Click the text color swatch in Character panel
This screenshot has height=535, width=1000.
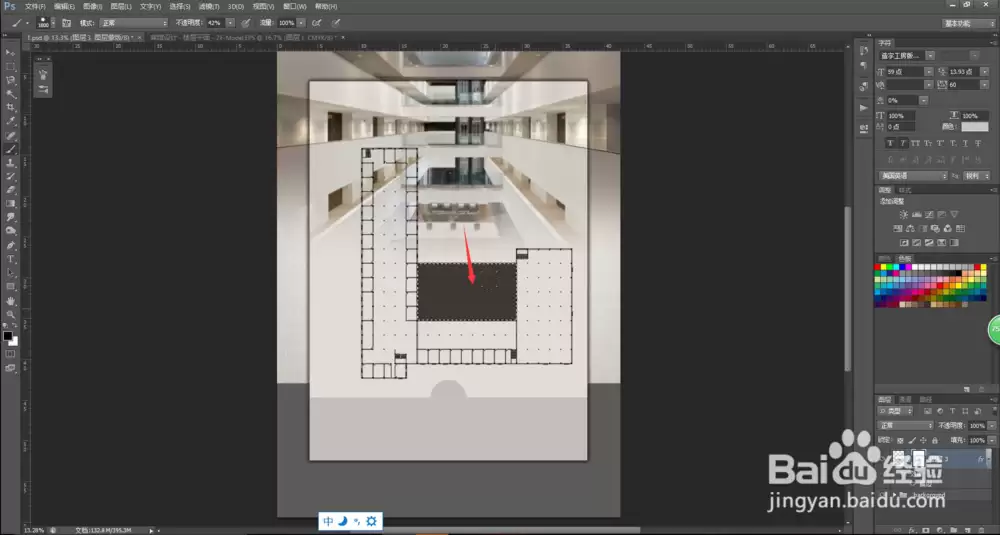(974, 127)
